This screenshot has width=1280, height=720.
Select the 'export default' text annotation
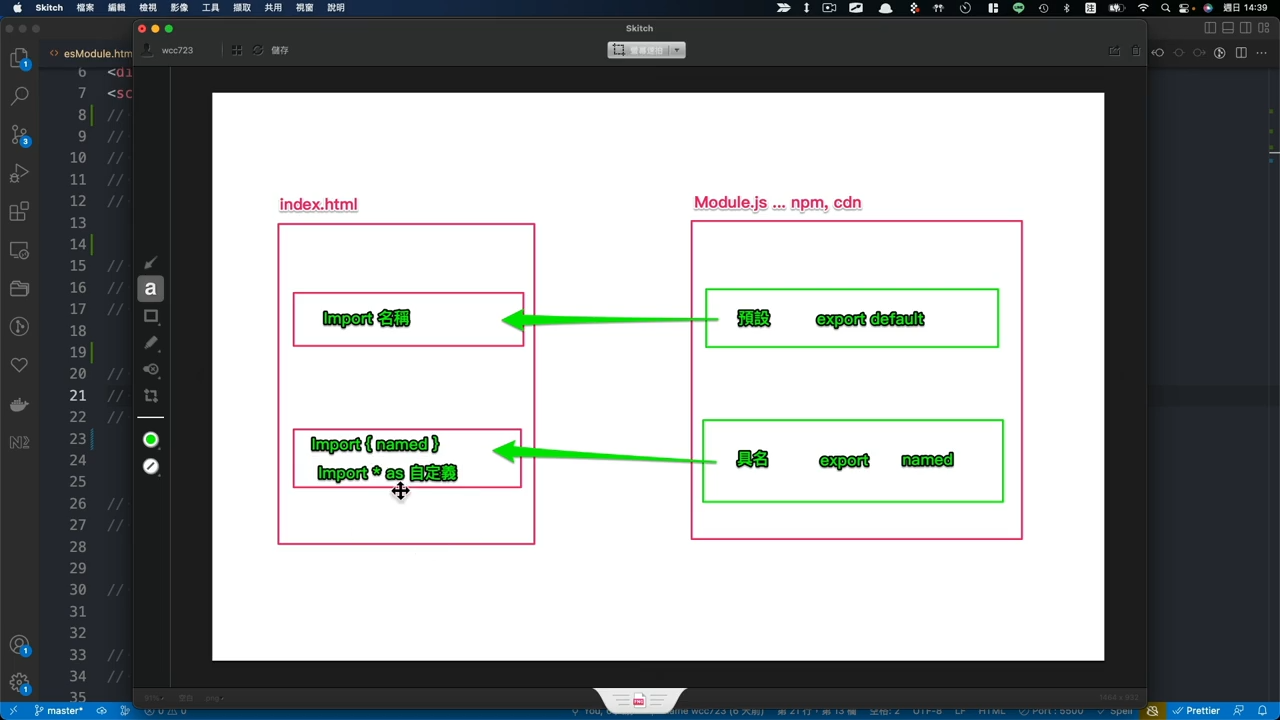(x=870, y=319)
